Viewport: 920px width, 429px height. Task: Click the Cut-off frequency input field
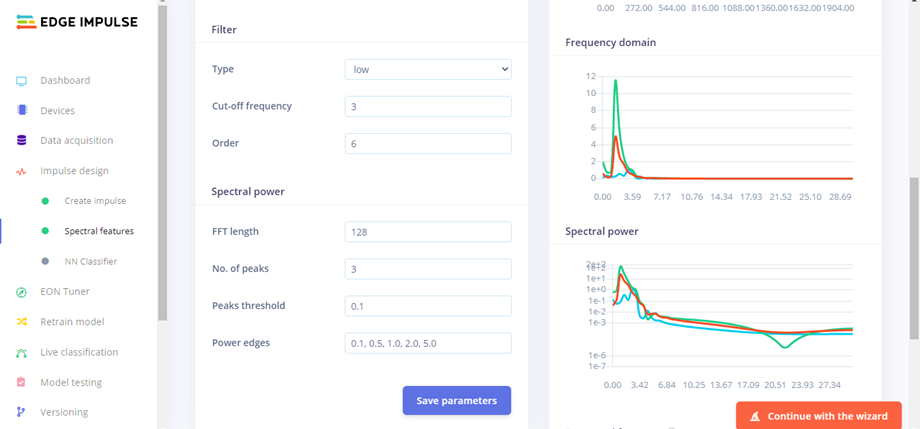click(427, 106)
